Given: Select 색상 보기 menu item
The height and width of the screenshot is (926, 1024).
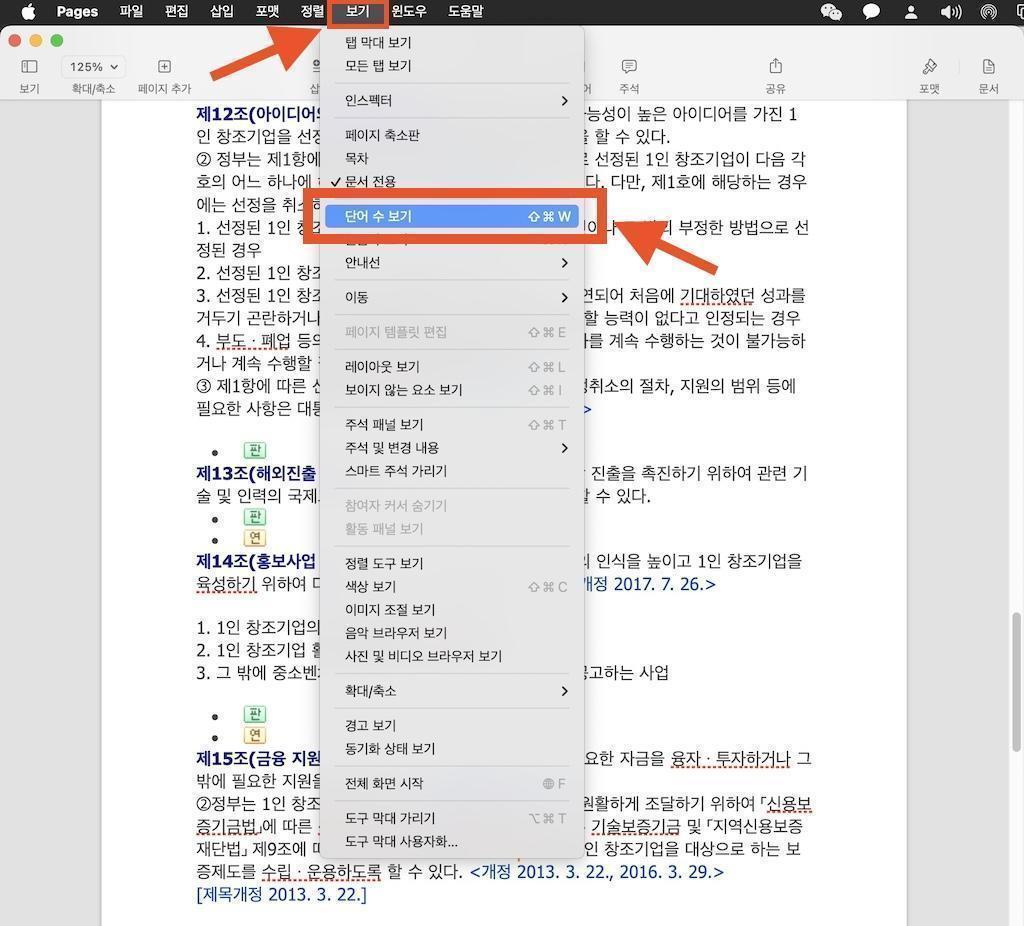Looking at the screenshot, I should (x=452, y=586).
